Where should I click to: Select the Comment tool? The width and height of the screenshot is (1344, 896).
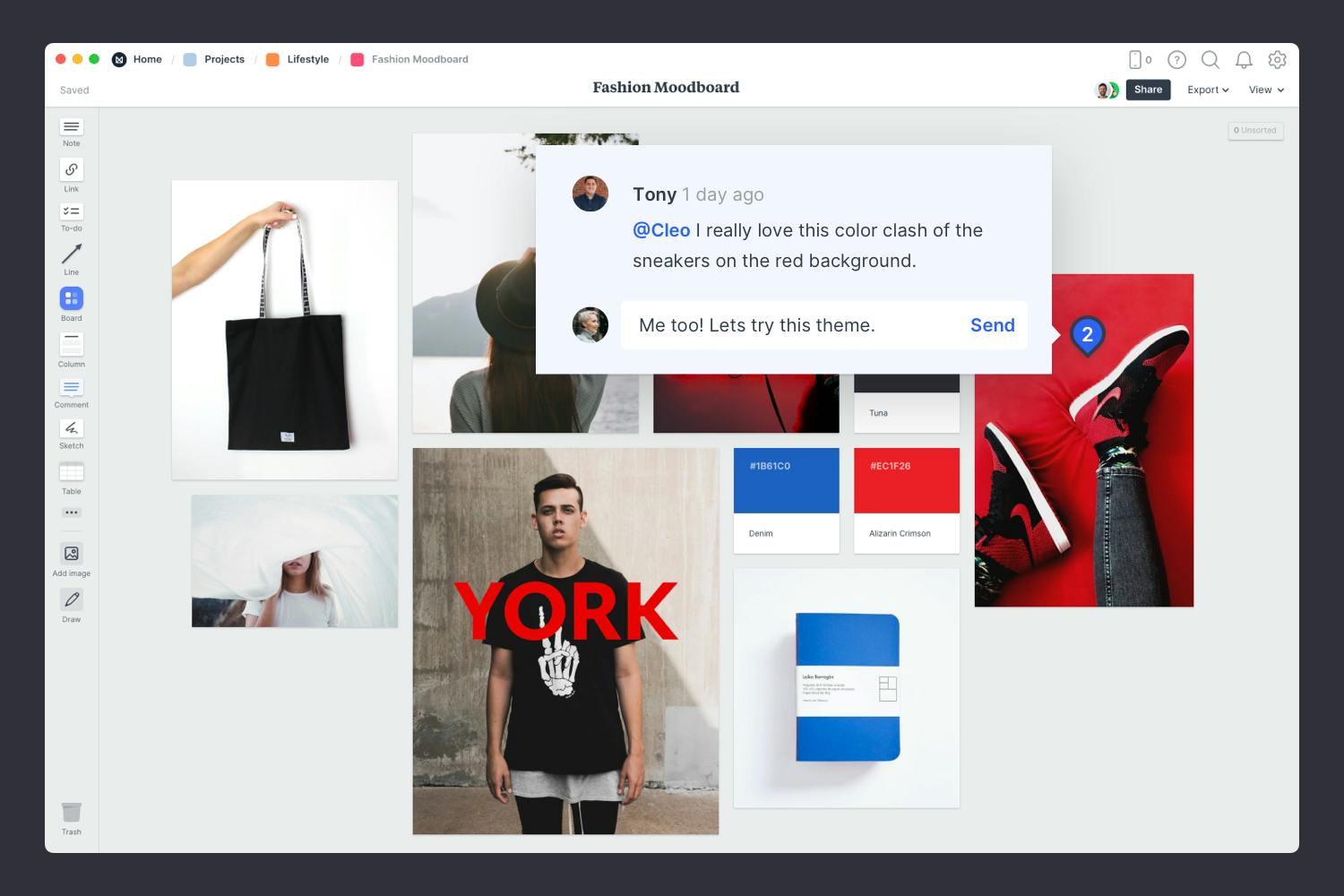pos(71,388)
